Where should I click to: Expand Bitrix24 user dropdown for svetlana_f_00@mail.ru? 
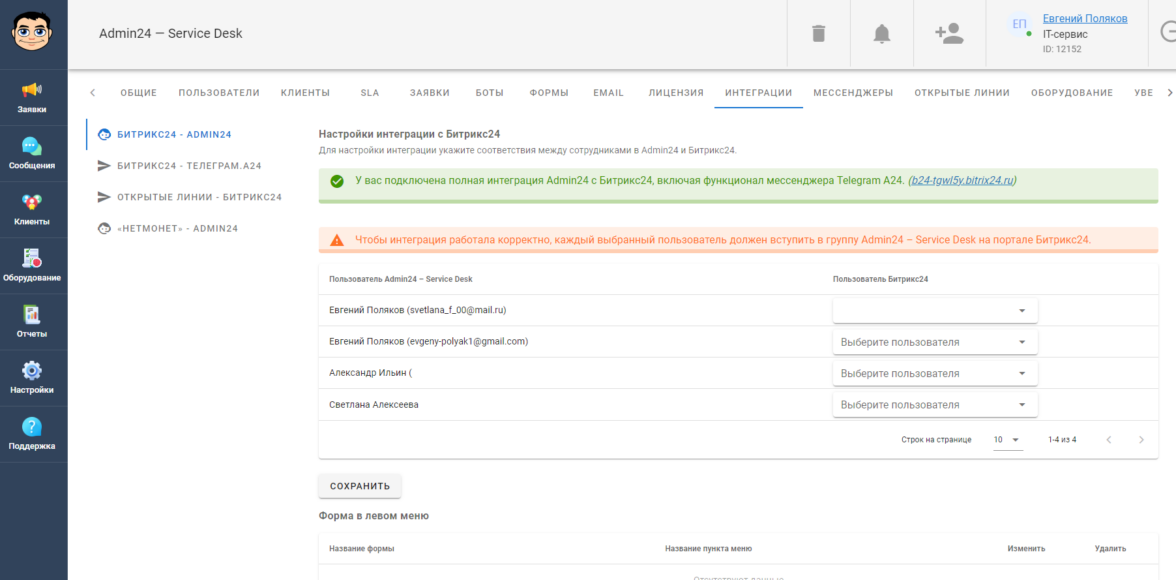pyautogui.click(x=934, y=311)
